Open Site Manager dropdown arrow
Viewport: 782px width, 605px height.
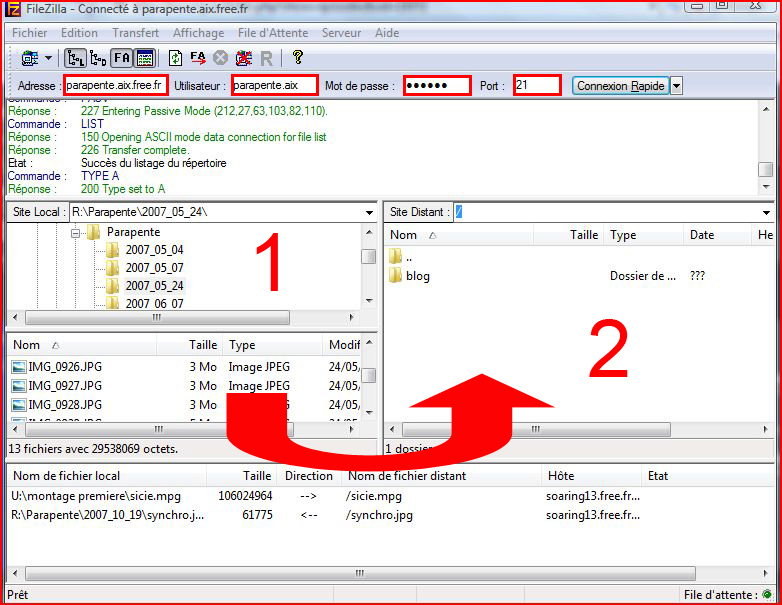click(x=48, y=58)
